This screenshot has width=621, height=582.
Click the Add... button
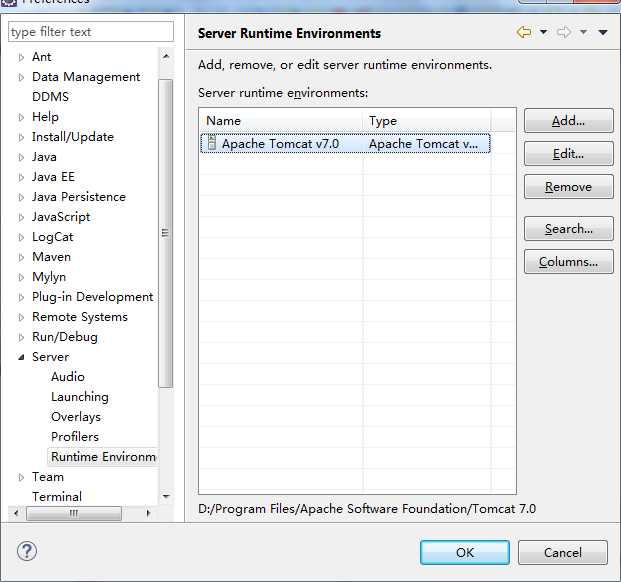pyautogui.click(x=569, y=120)
